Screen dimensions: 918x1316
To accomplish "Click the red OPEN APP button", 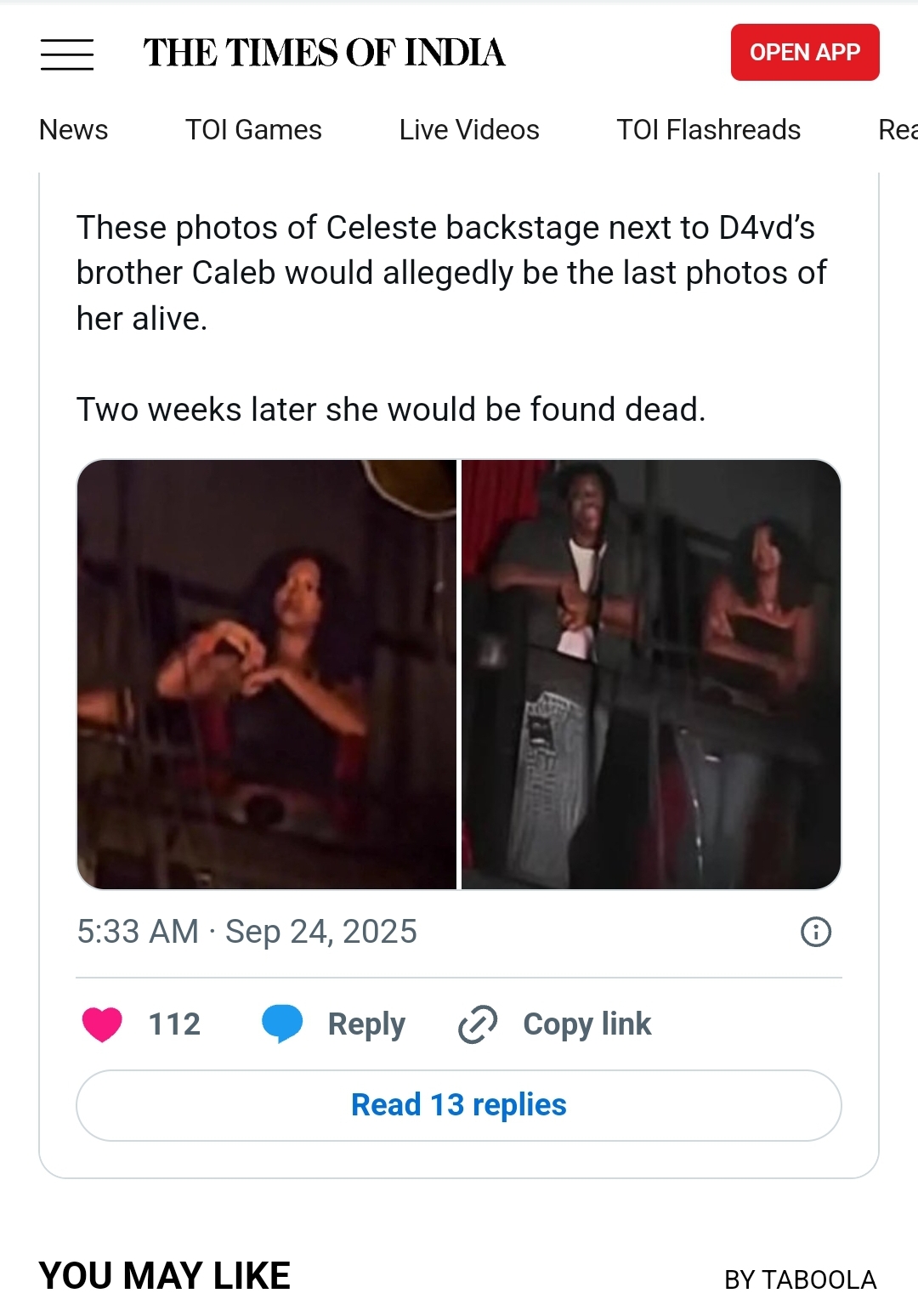I will pyautogui.click(x=805, y=53).
